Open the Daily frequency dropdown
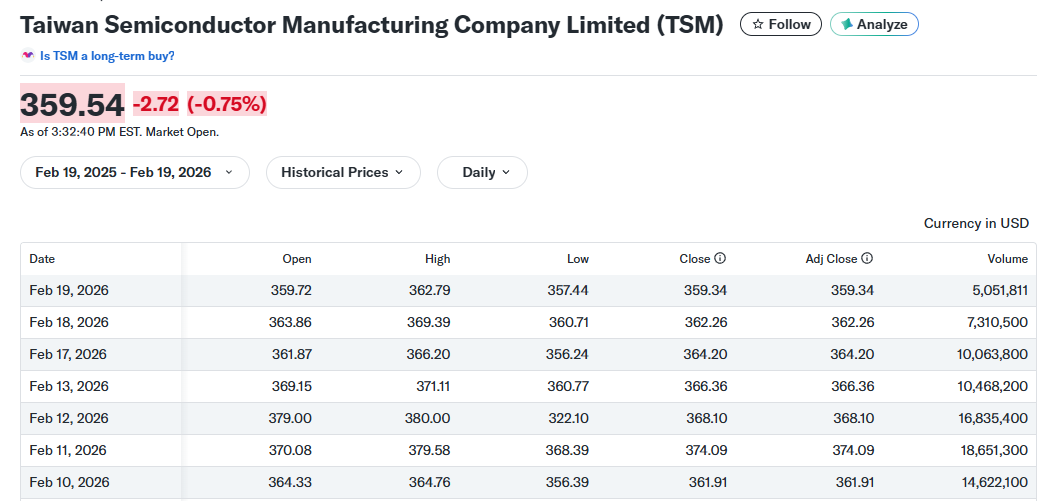Viewport: 1058px width, 501px height. 482,173
